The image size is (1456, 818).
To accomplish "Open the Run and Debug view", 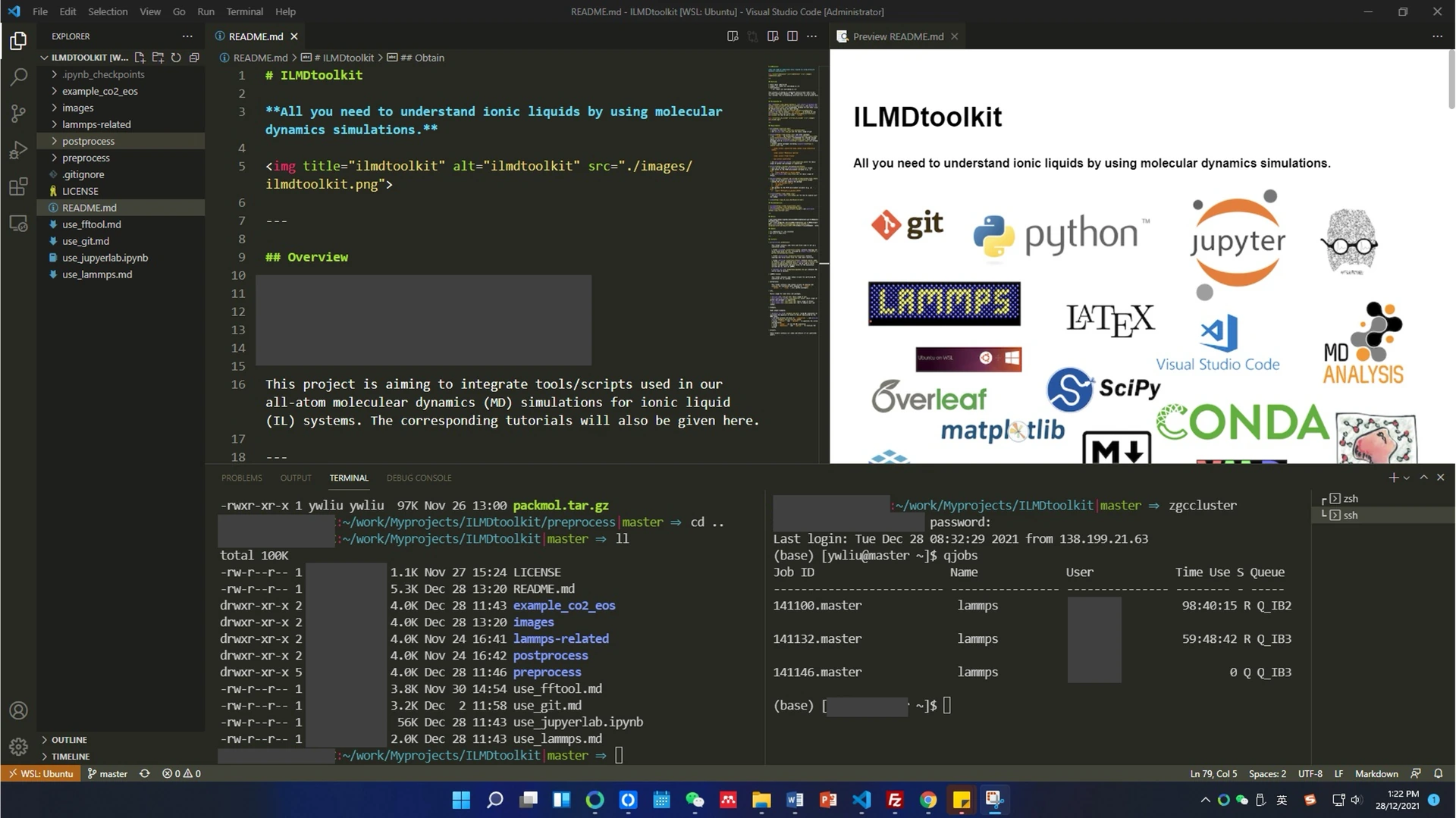I will [18, 150].
